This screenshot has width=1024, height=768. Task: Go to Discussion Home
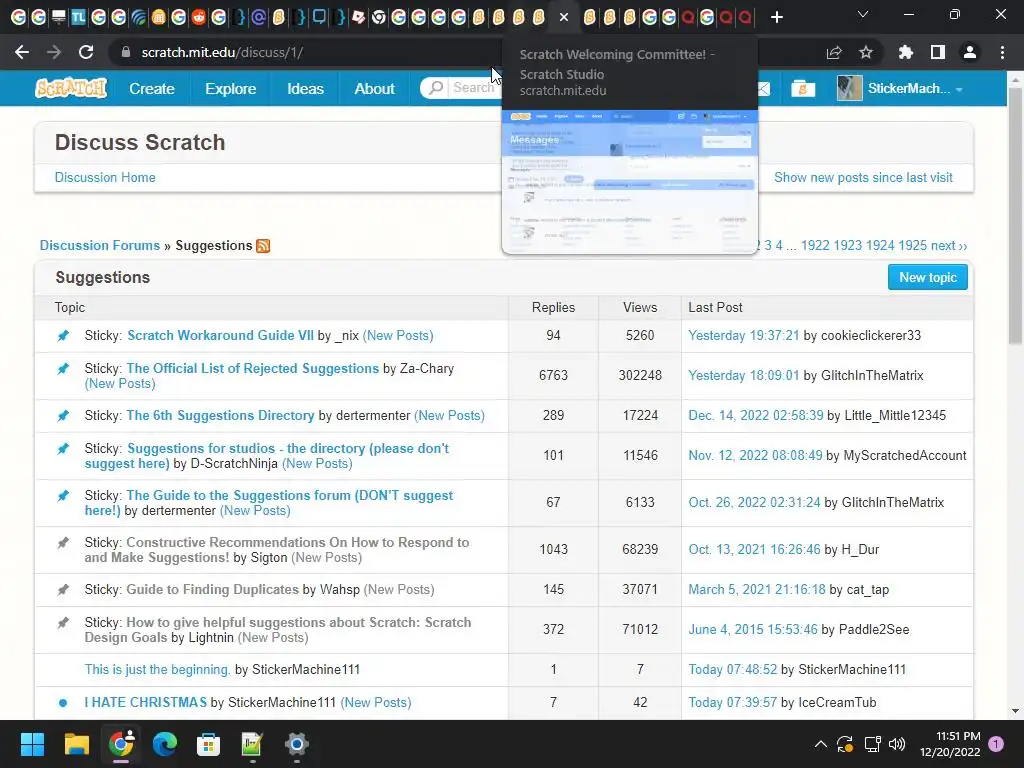[105, 177]
